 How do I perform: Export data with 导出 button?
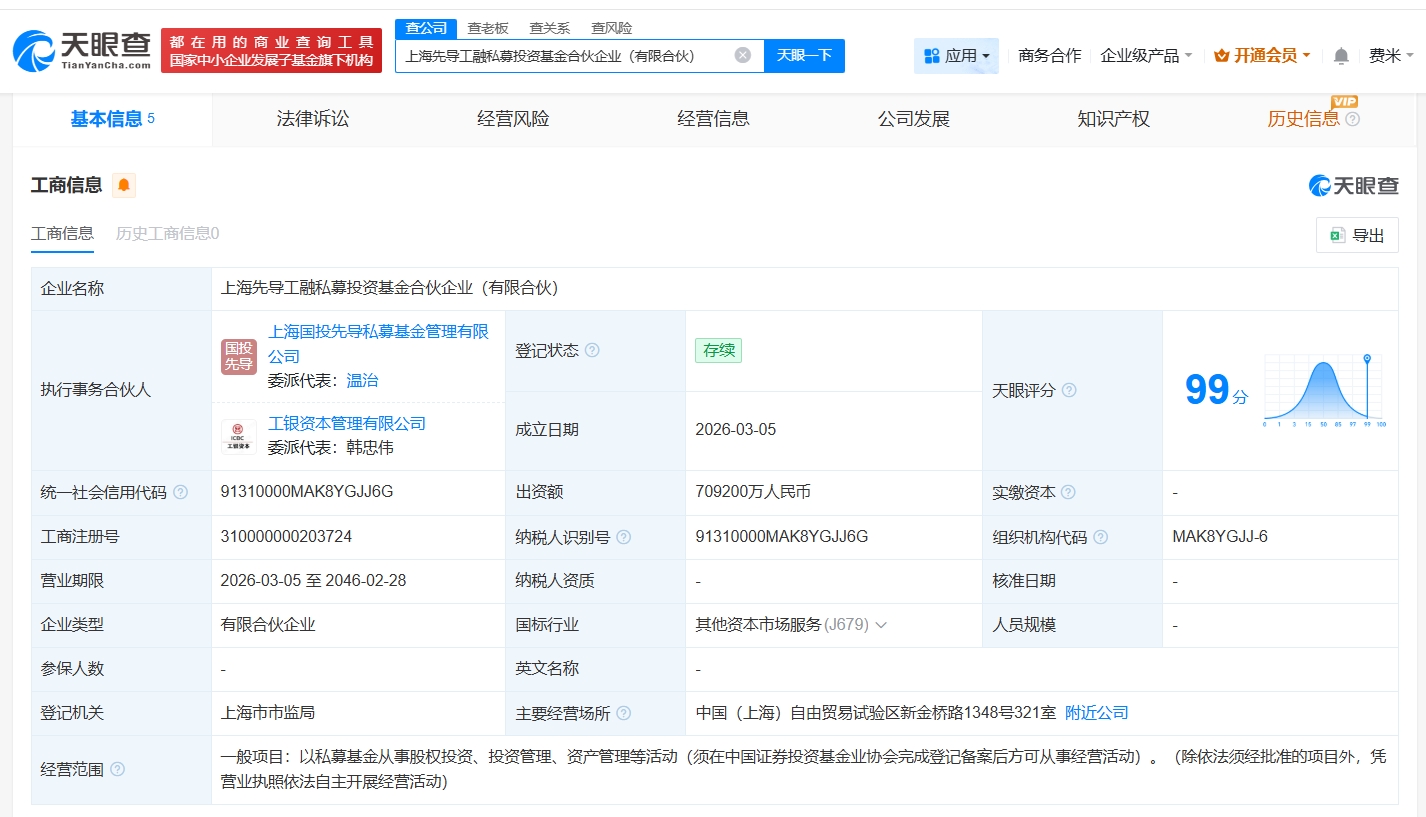point(1357,235)
